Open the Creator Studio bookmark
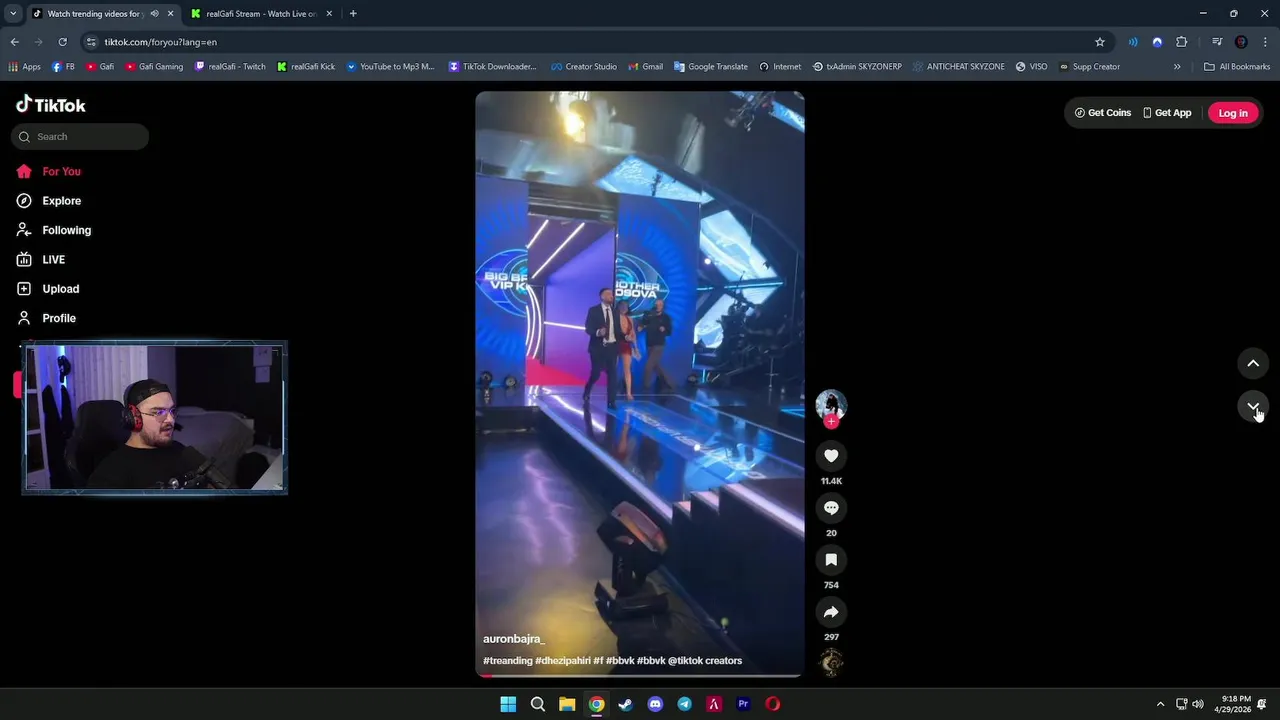Image resolution: width=1280 pixels, height=720 pixels. coord(584,67)
